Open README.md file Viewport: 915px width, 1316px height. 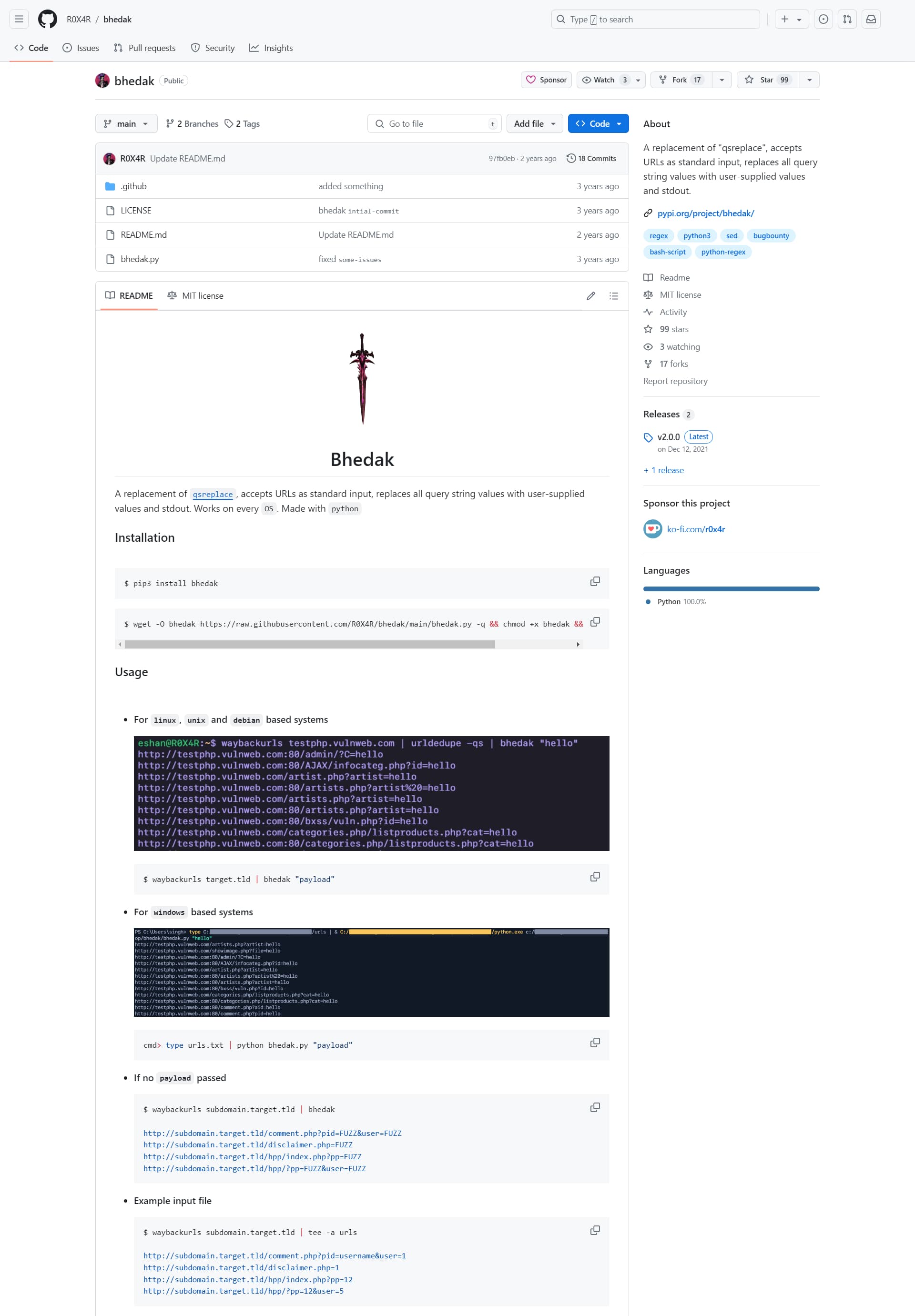pyautogui.click(x=144, y=235)
